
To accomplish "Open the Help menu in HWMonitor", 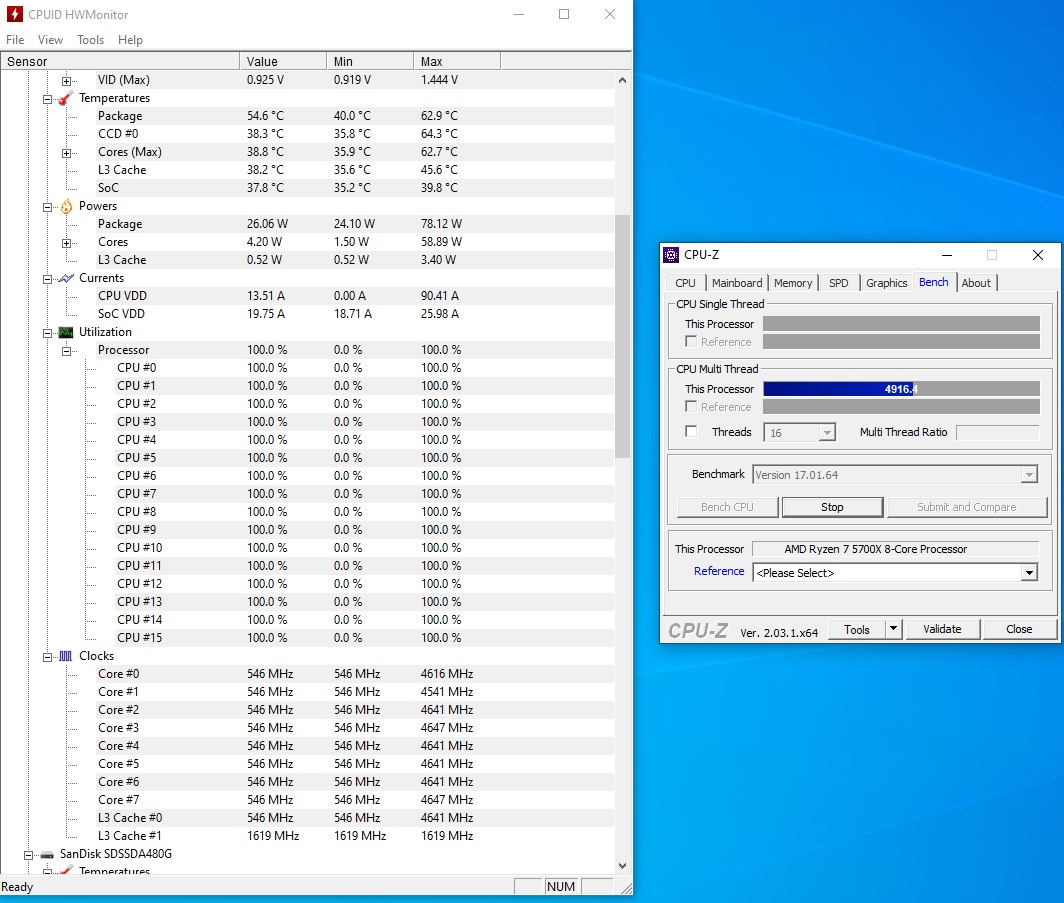I will pyautogui.click(x=130, y=40).
